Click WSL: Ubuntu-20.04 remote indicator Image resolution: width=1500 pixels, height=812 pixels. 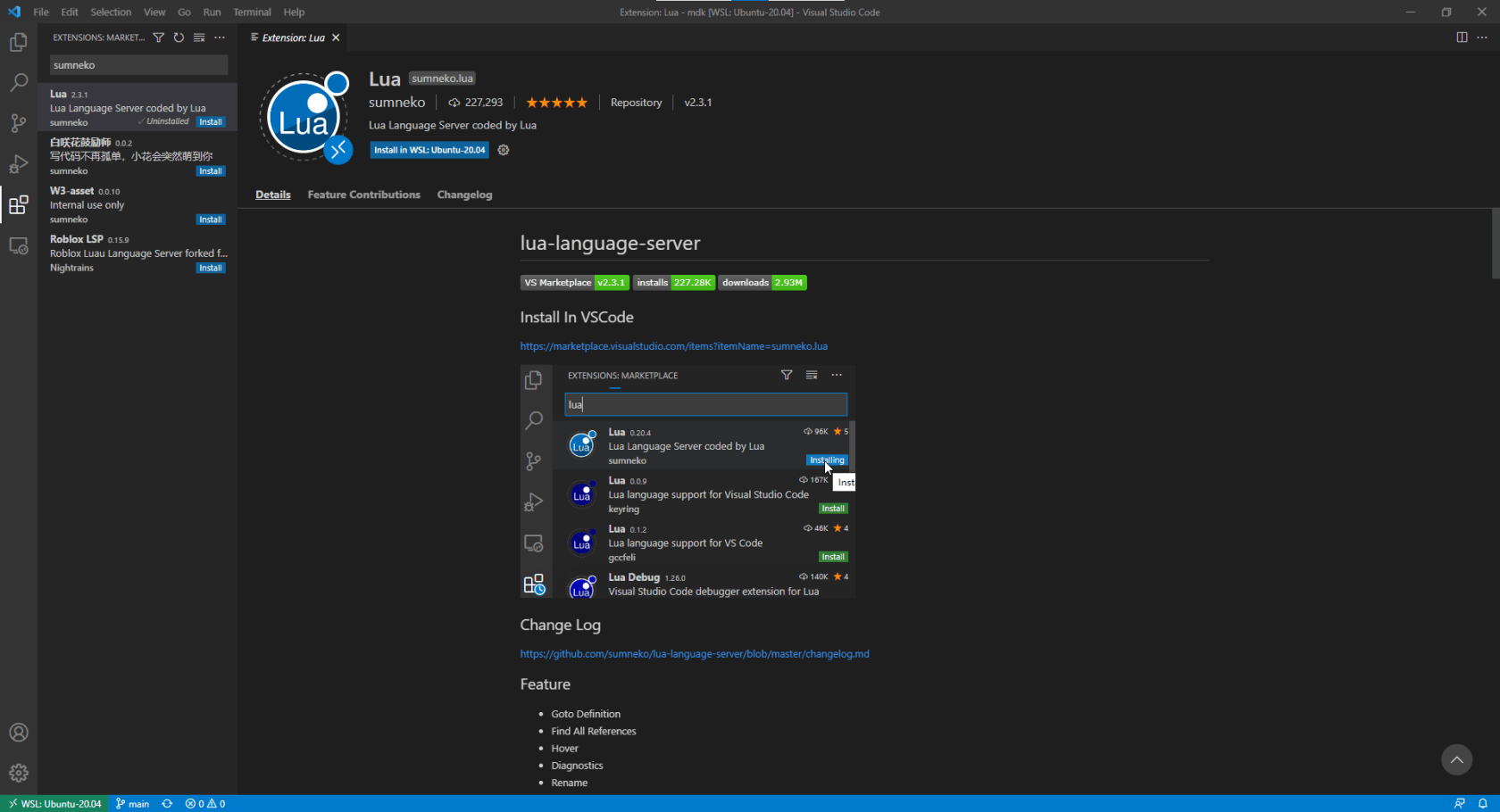coord(54,804)
